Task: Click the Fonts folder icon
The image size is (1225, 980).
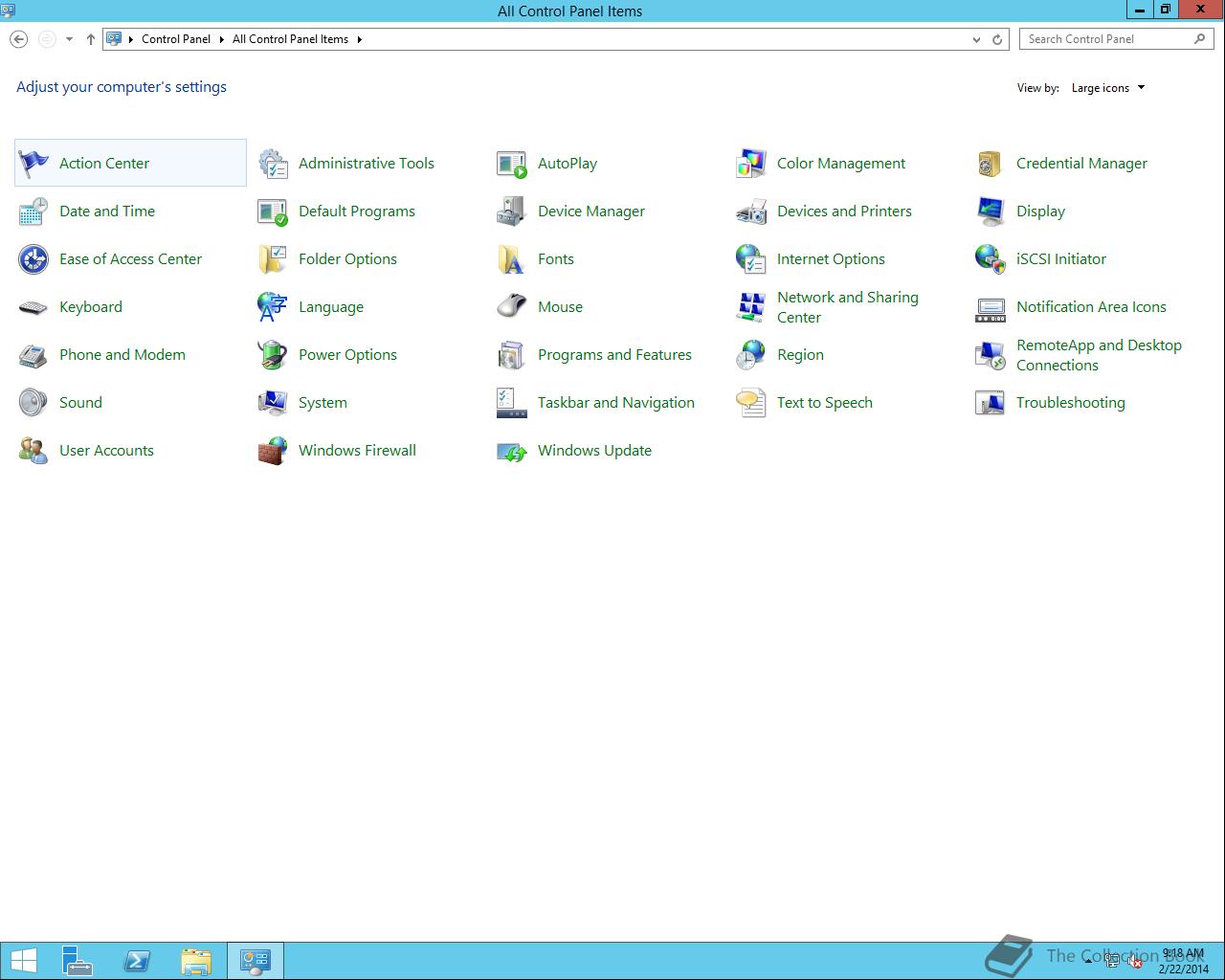Action: tap(512, 259)
